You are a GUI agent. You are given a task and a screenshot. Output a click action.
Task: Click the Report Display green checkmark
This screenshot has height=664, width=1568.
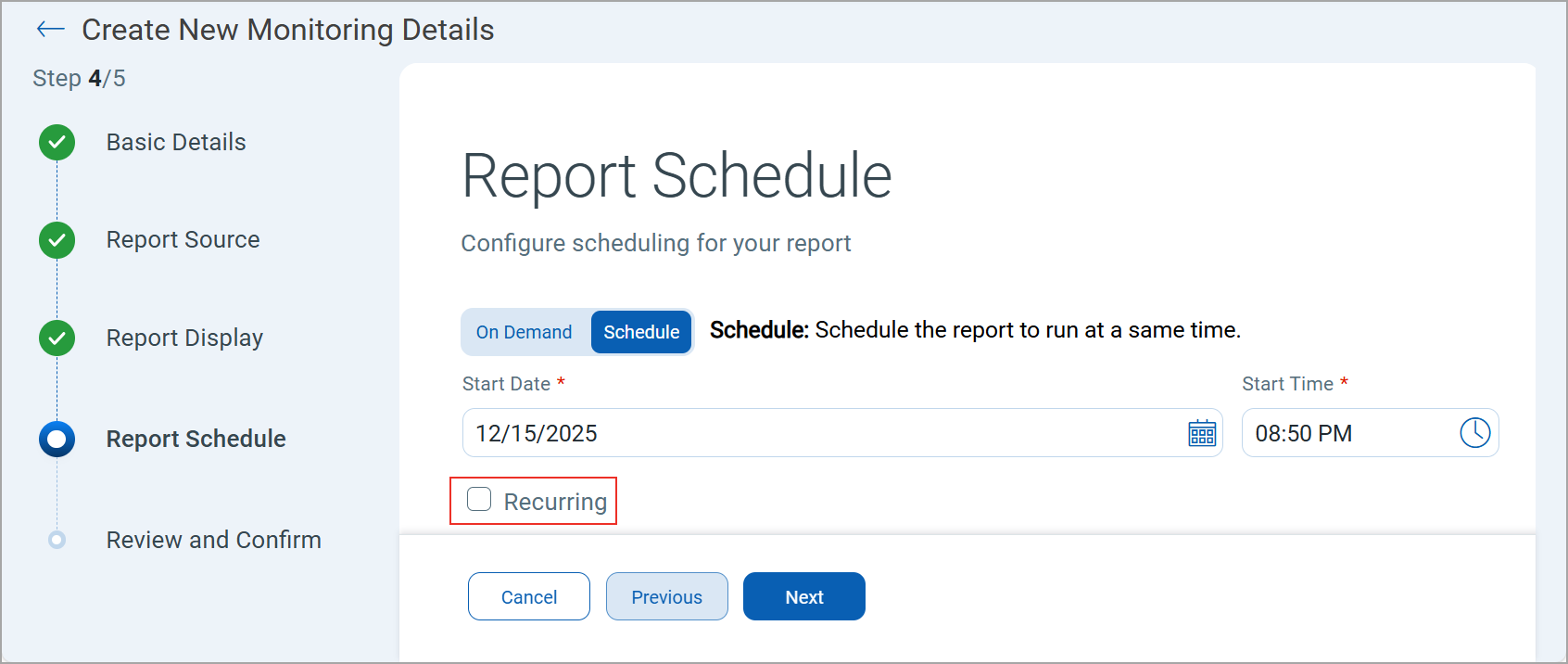click(57, 338)
